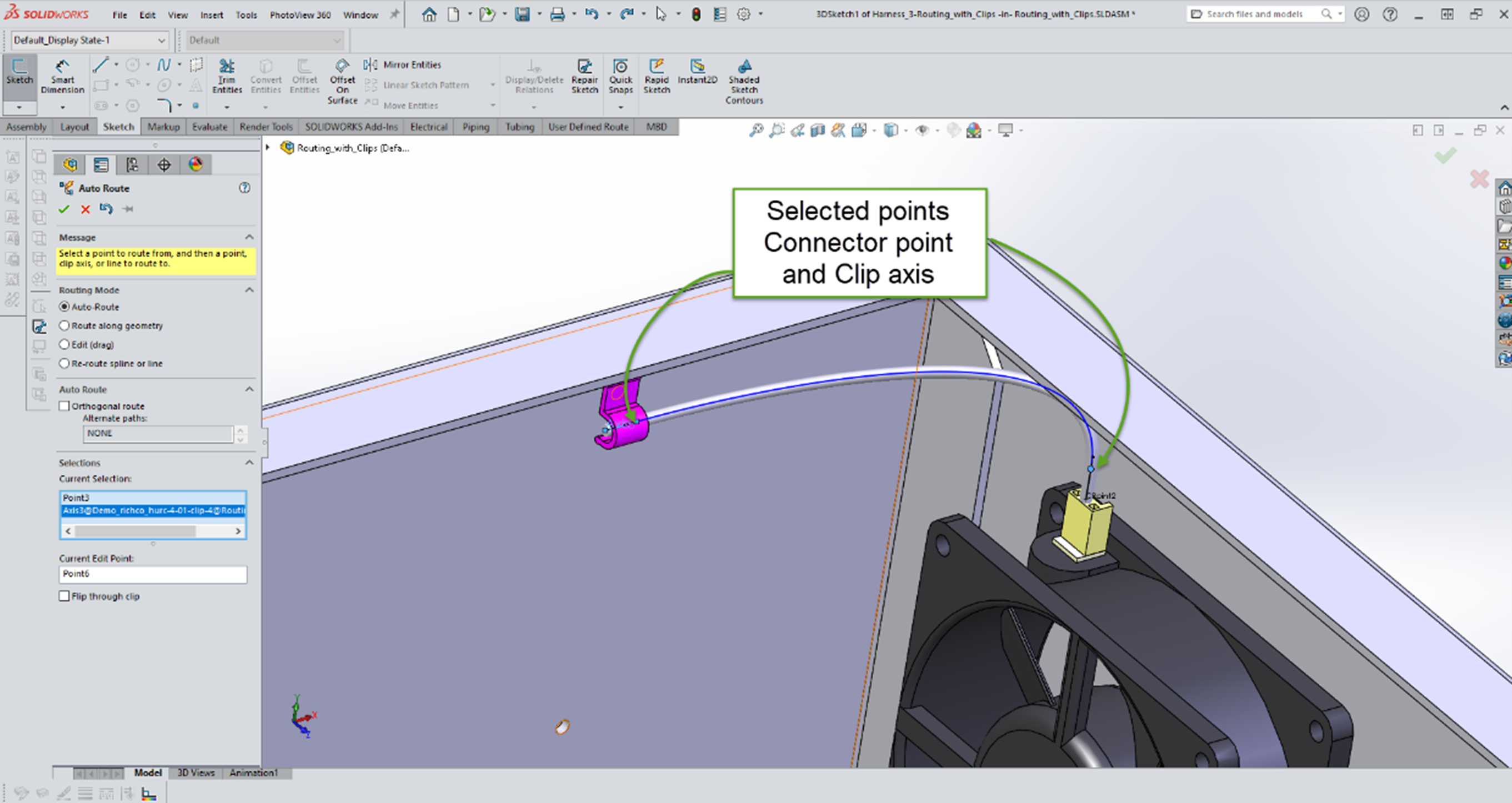Click the Print icon
This screenshot has height=803, width=1512.
[x=557, y=14]
